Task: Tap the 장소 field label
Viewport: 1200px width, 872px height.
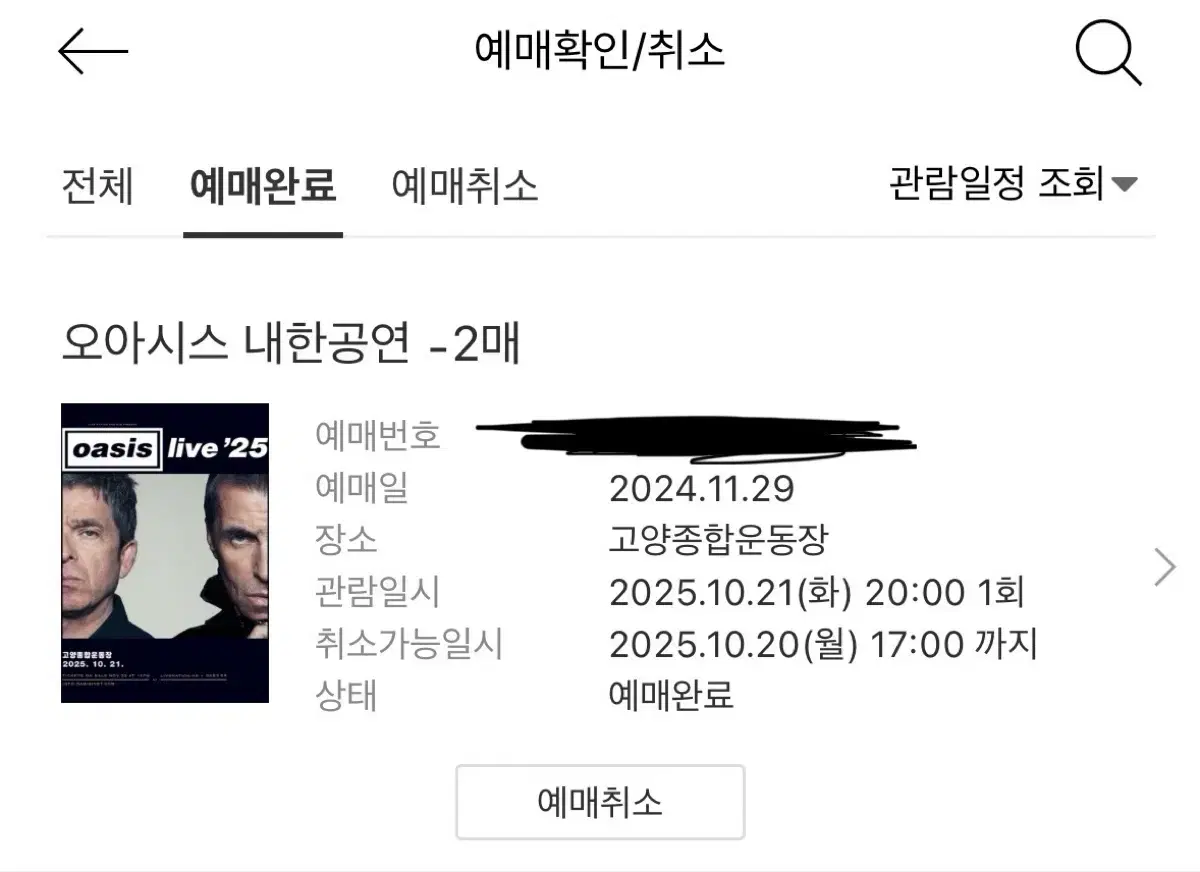Action: [x=346, y=541]
